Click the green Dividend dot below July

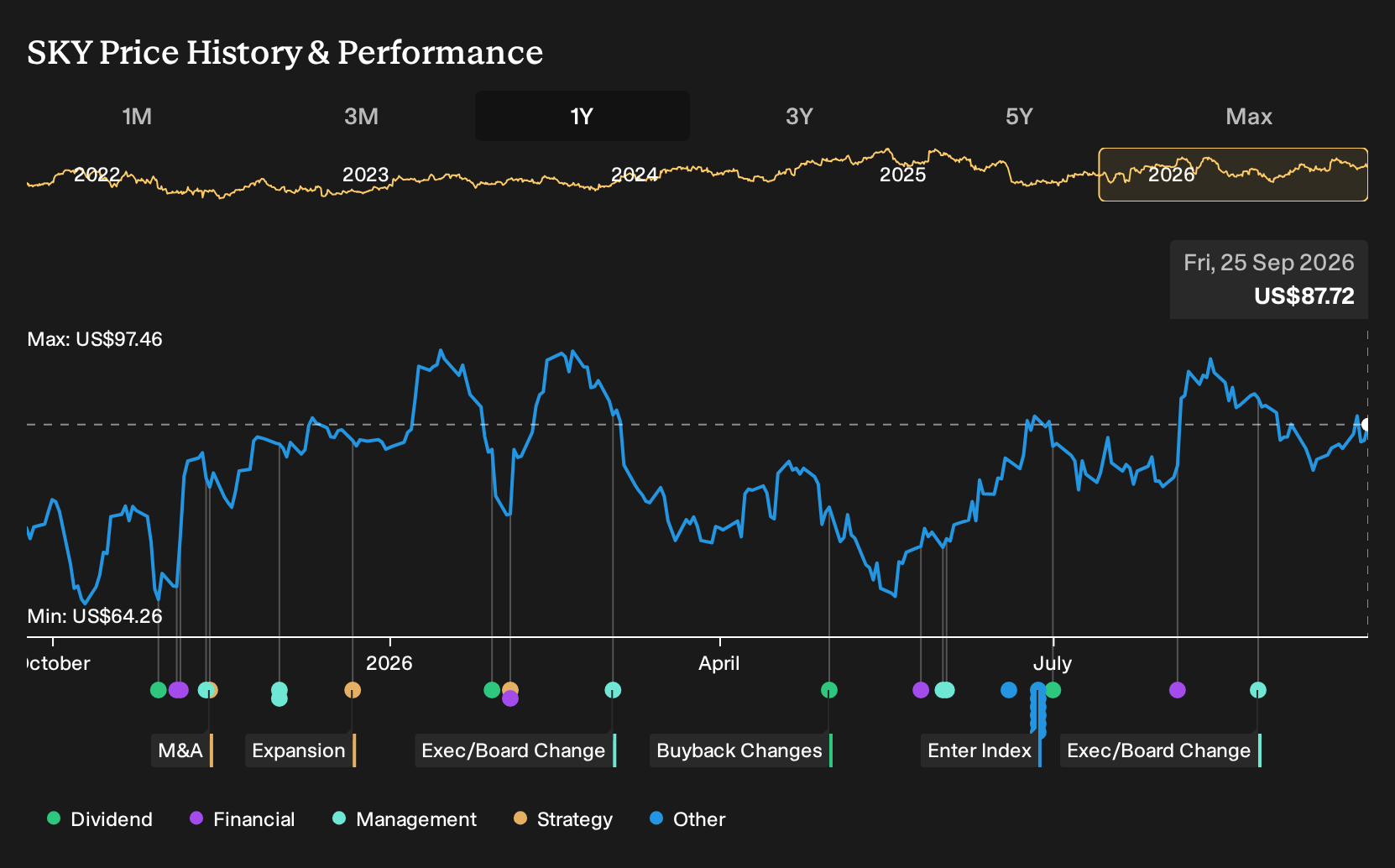(x=1053, y=690)
